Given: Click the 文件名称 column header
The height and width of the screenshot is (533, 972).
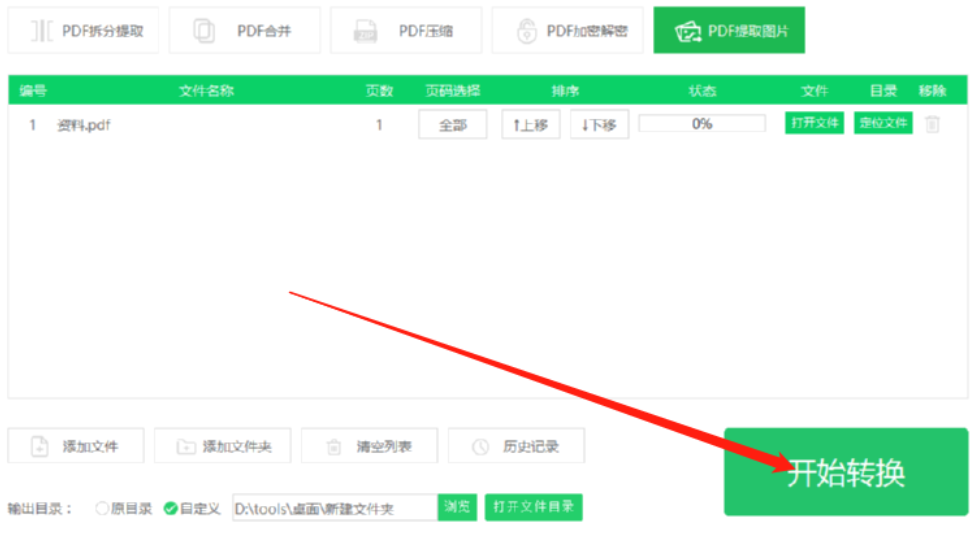Looking at the screenshot, I should 206,91.
